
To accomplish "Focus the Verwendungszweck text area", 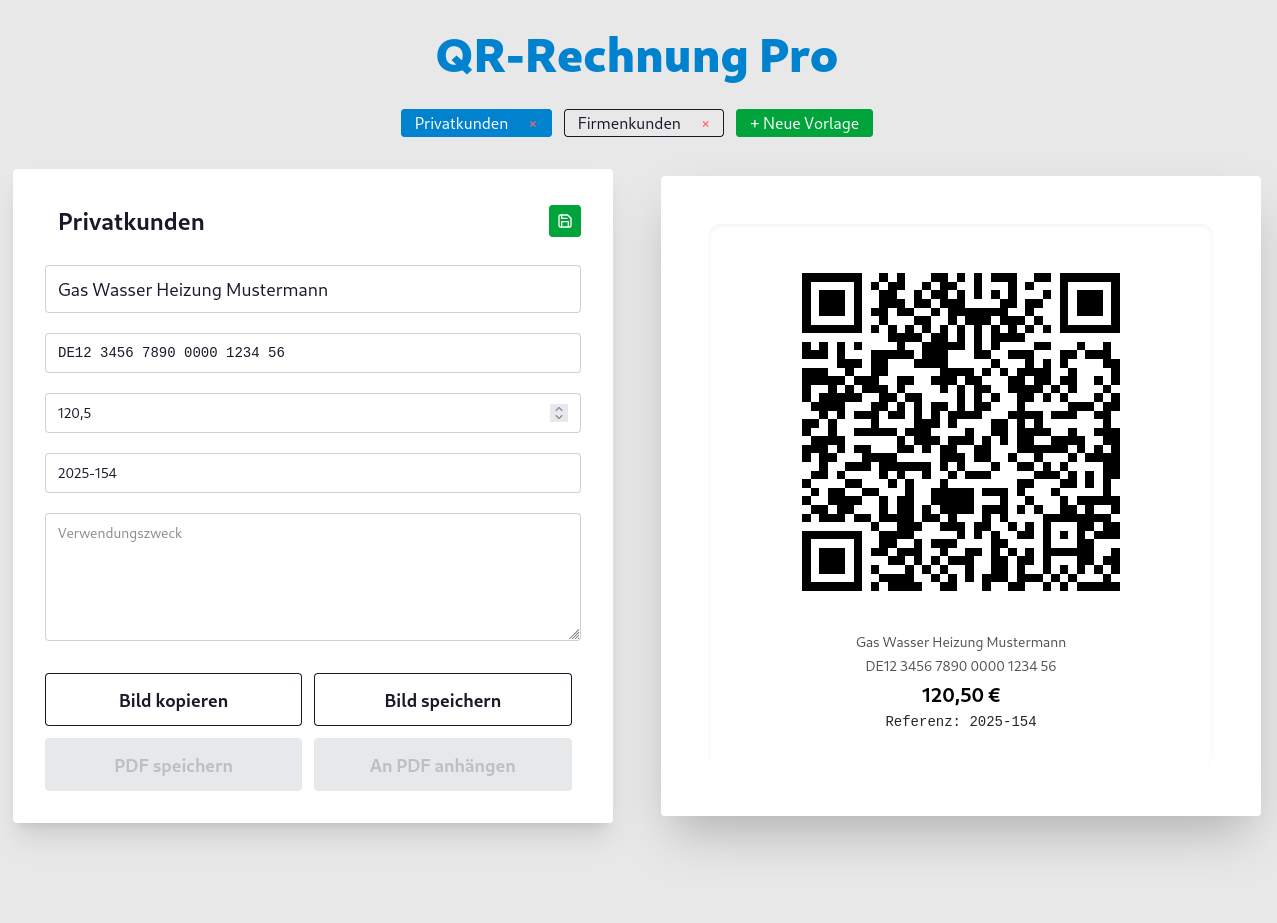I will (312, 576).
